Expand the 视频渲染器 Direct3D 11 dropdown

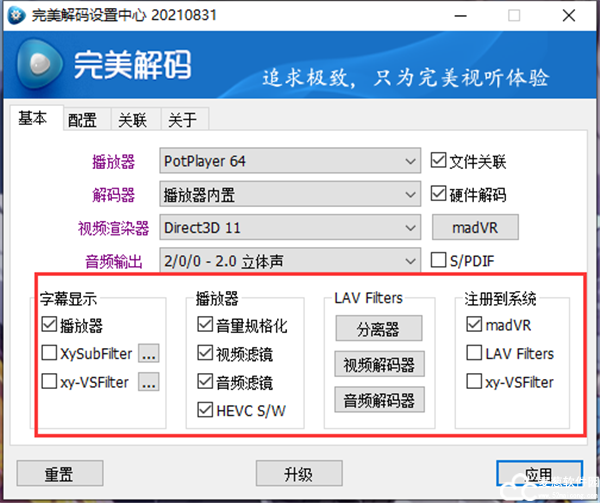click(x=290, y=228)
